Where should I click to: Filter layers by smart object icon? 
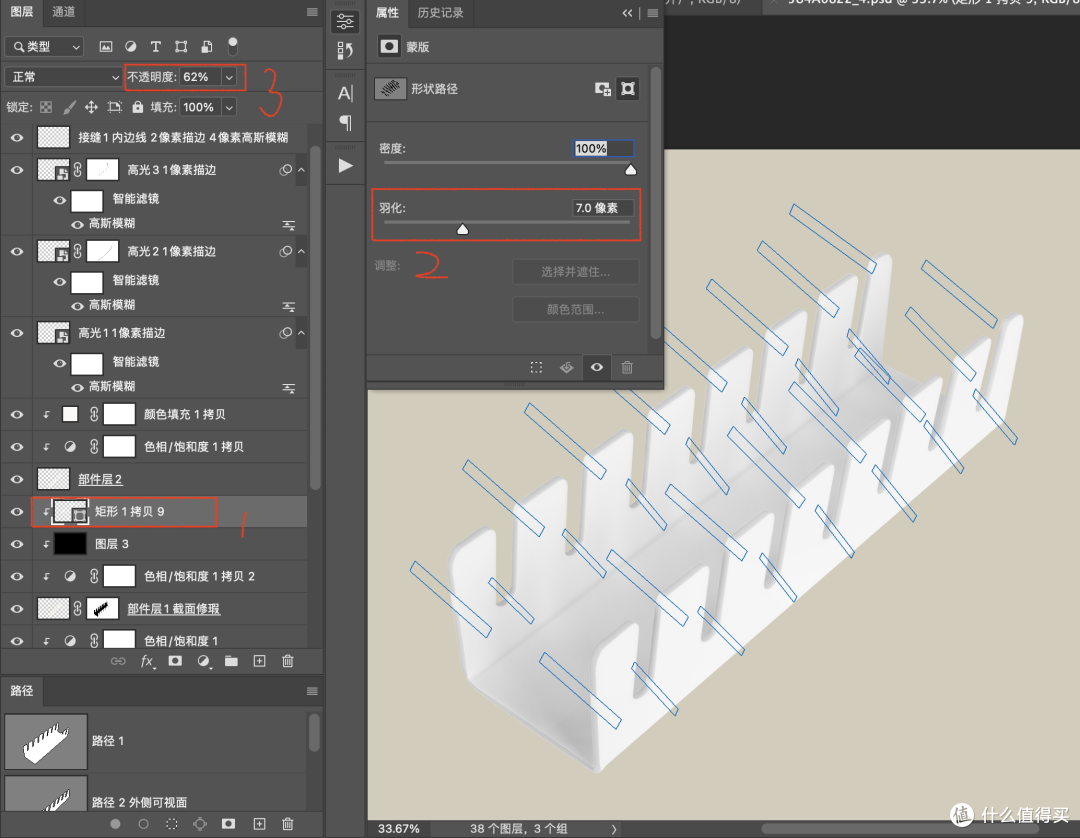(x=207, y=47)
